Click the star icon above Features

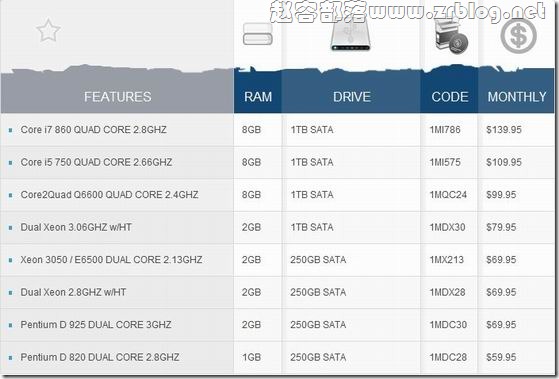[x=48, y=31]
